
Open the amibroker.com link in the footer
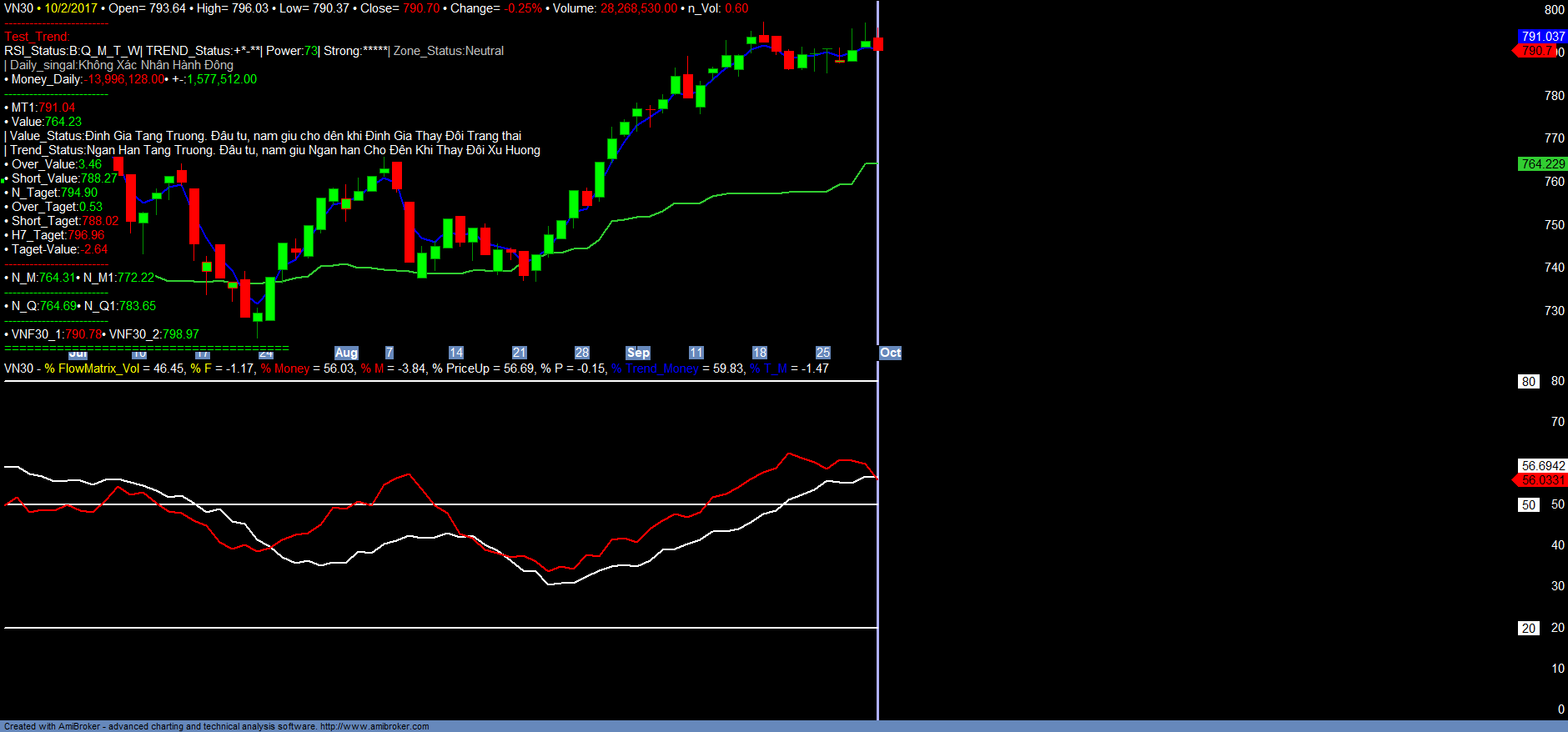374,726
